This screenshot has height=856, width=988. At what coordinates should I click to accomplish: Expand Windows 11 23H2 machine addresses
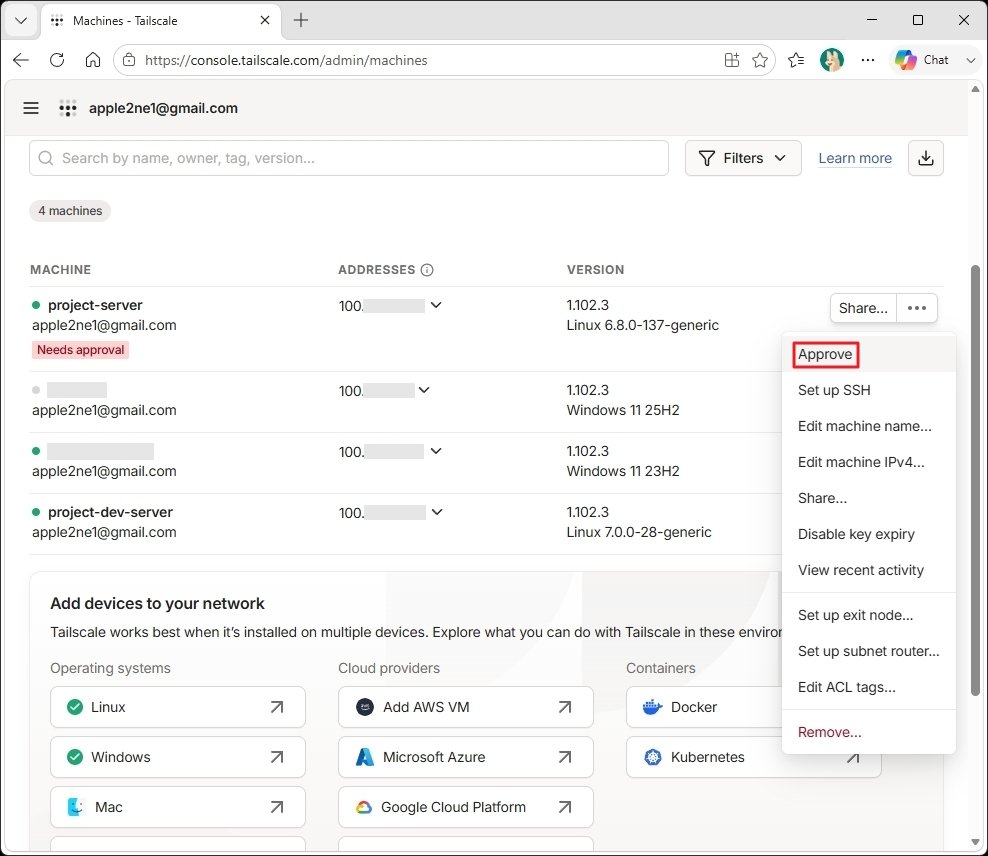(436, 451)
